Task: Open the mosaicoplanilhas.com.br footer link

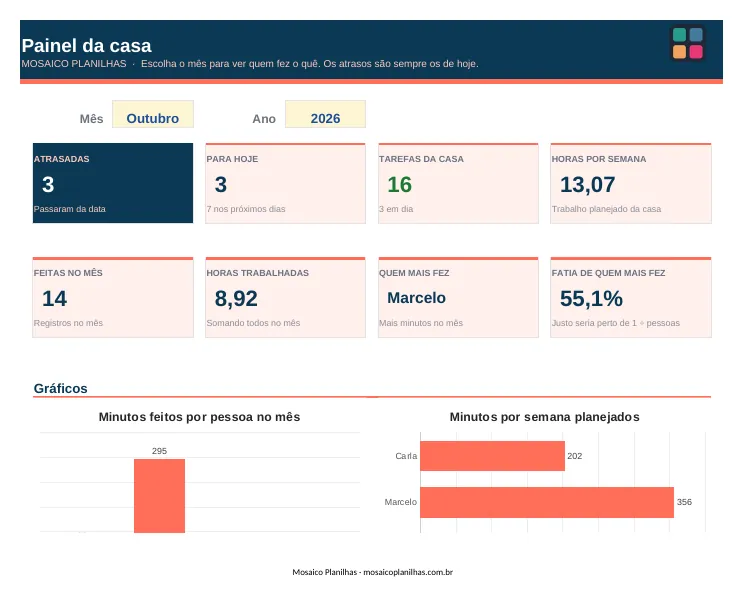Action: point(408,572)
